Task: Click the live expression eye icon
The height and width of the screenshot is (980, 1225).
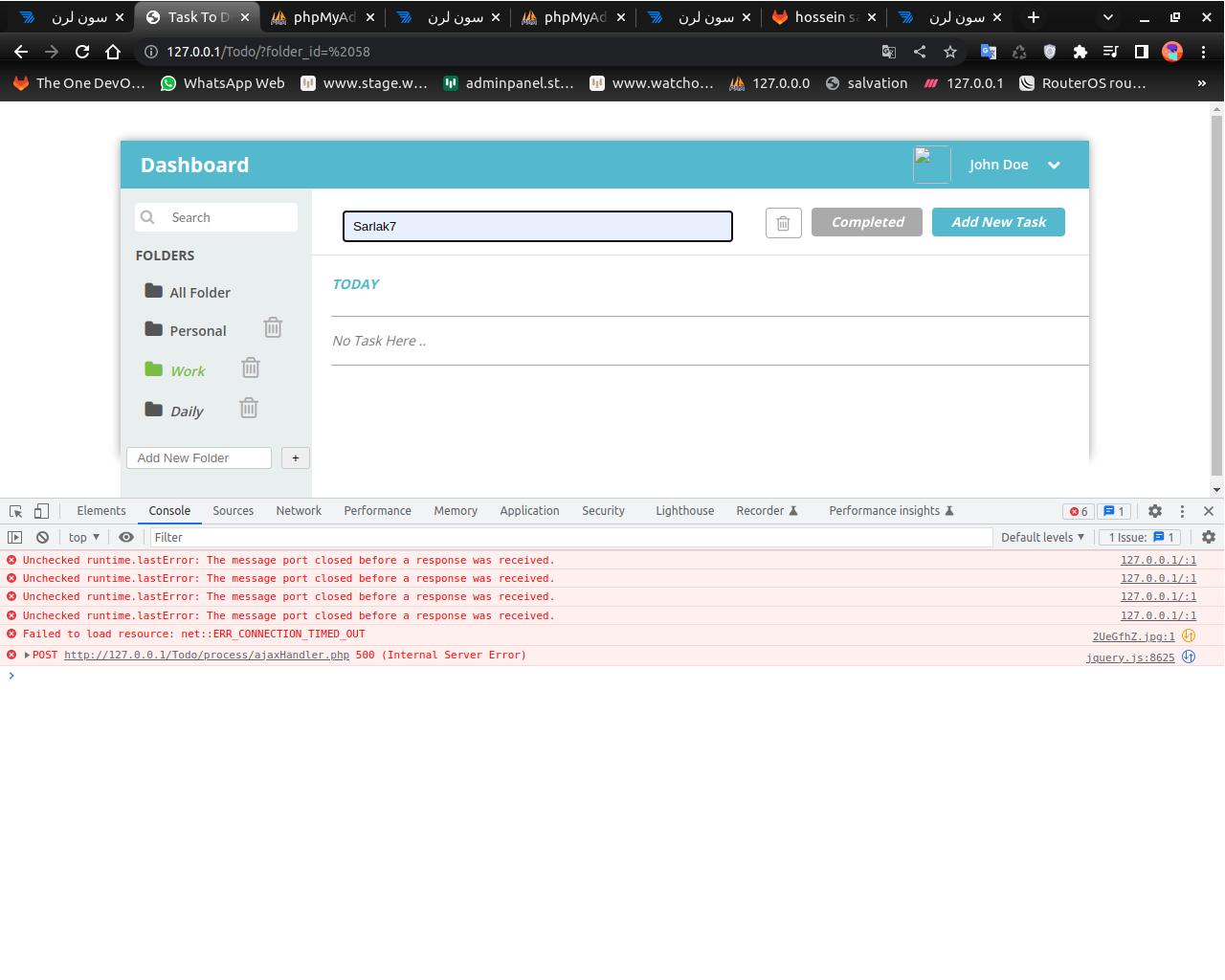Action: [x=126, y=538]
